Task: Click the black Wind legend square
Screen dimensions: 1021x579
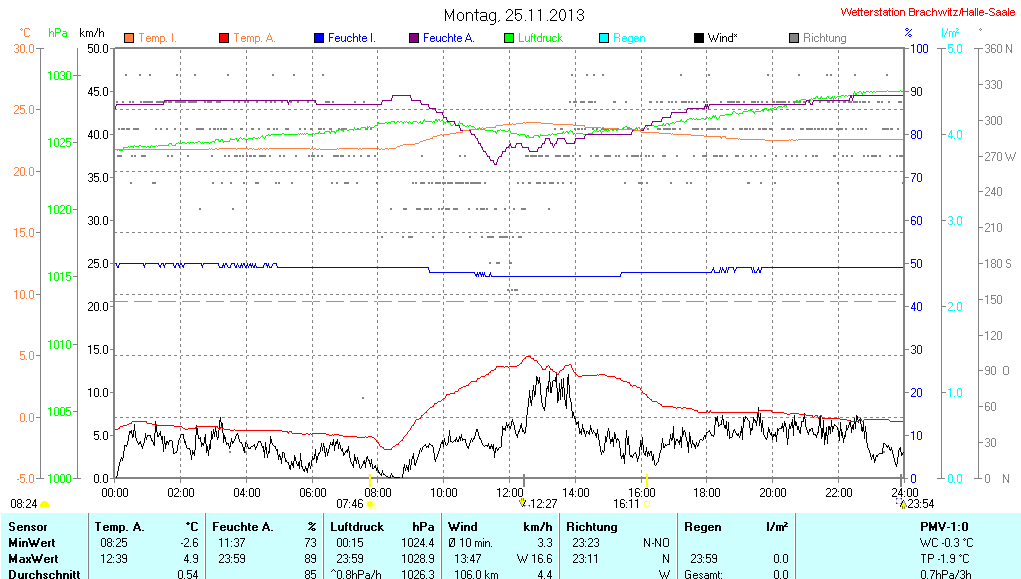Action: click(698, 38)
